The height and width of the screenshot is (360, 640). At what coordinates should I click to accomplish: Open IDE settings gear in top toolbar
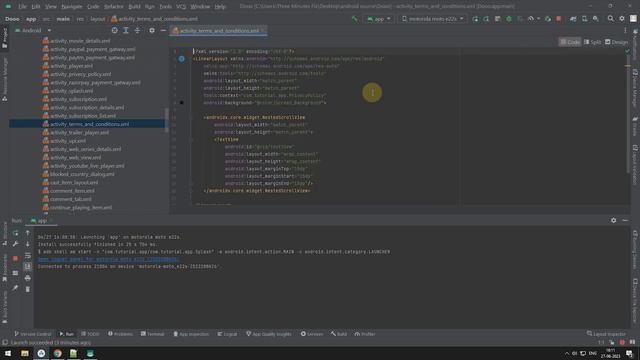click(622, 19)
